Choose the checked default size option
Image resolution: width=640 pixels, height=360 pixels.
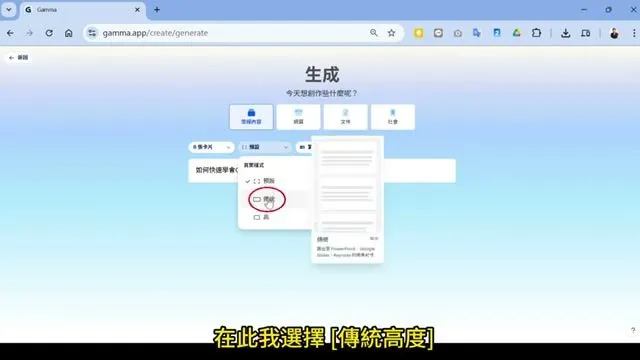point(274,181)
